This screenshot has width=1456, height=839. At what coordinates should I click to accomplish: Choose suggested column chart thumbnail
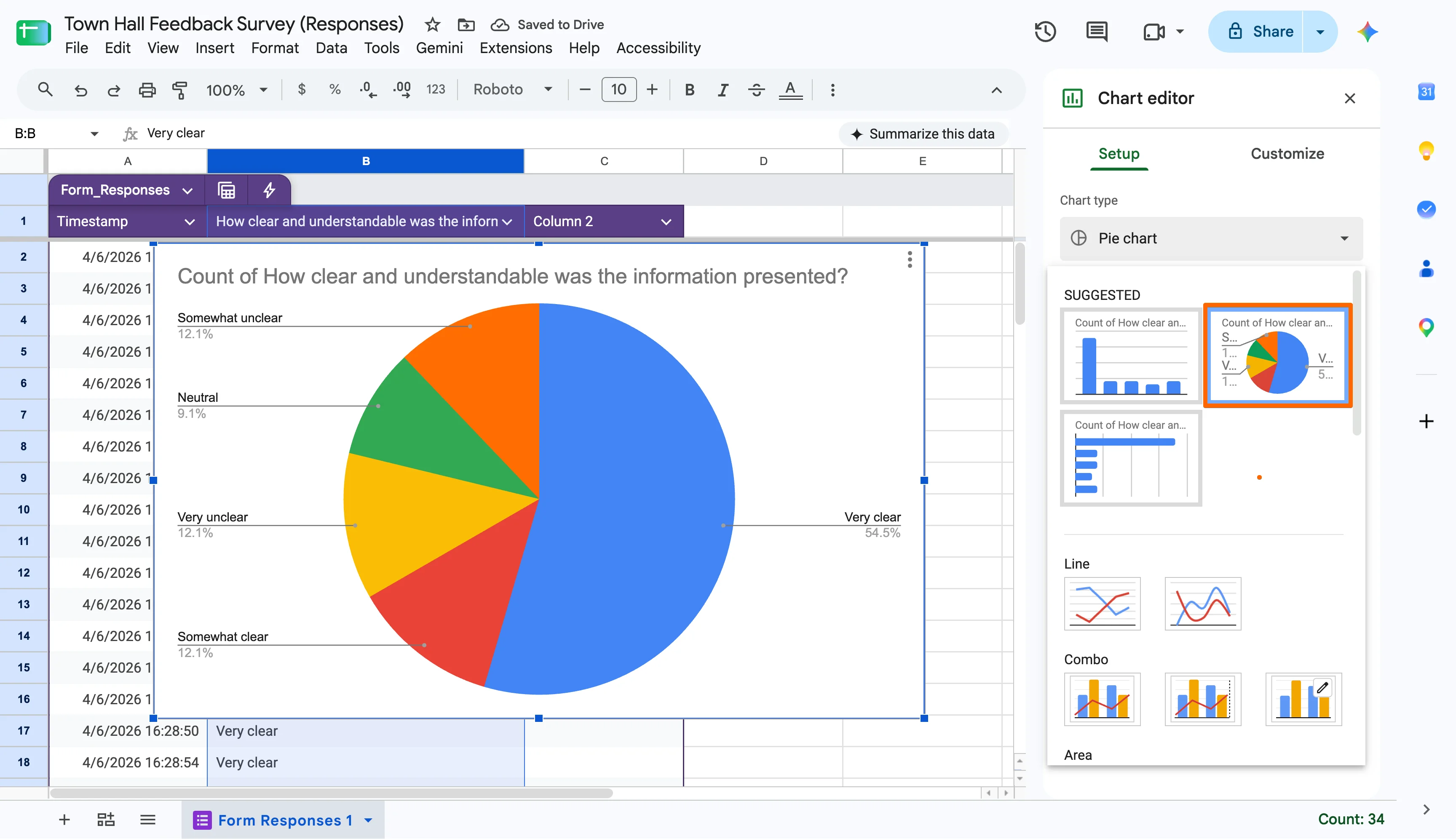pos(1130,355)
